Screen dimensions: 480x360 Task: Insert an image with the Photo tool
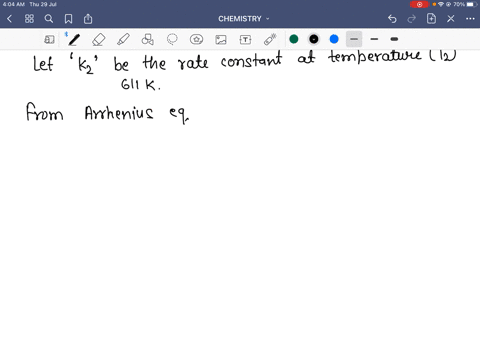tap(221, 39)
